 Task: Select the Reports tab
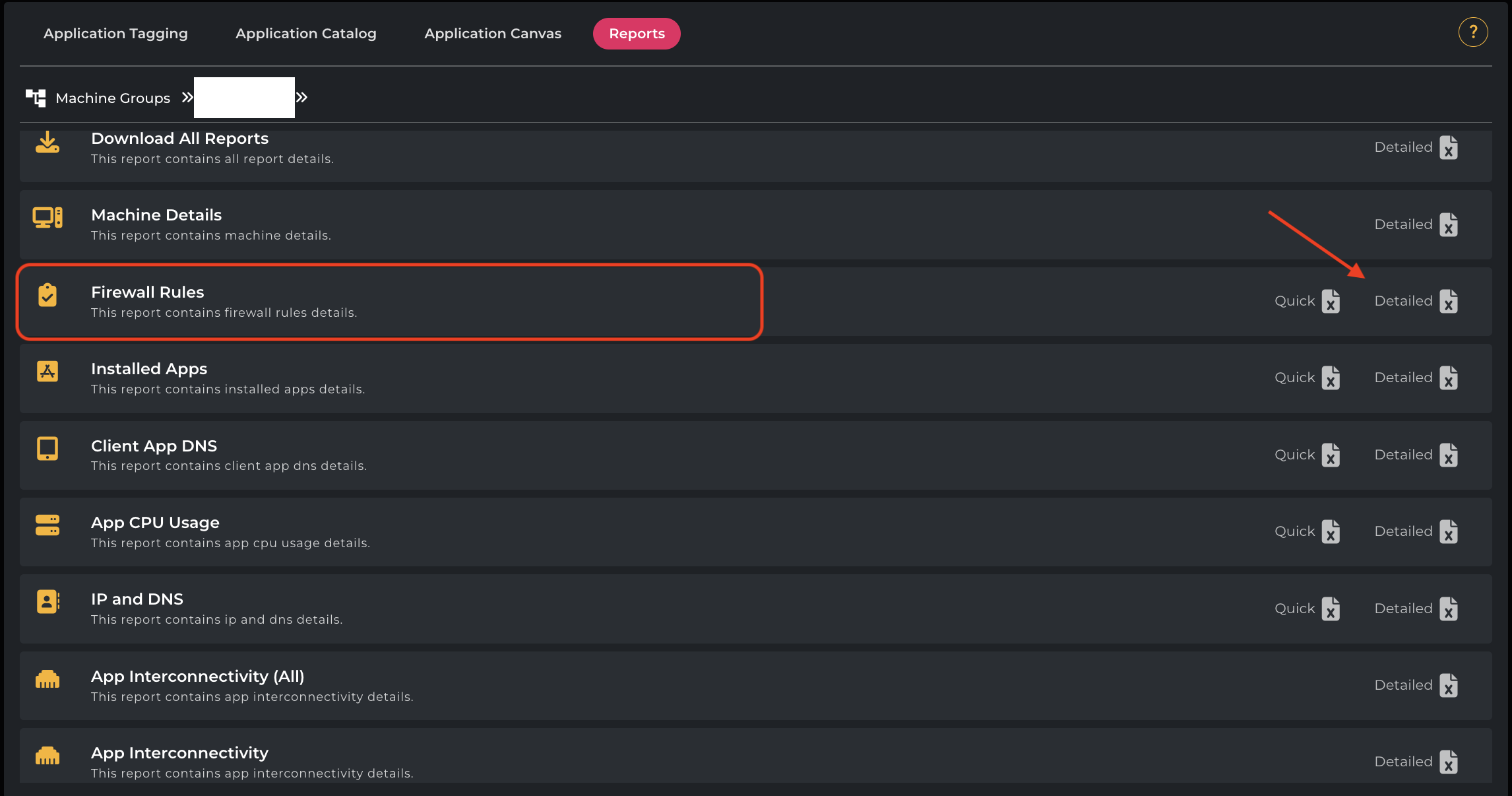click(x=637, y=34)
